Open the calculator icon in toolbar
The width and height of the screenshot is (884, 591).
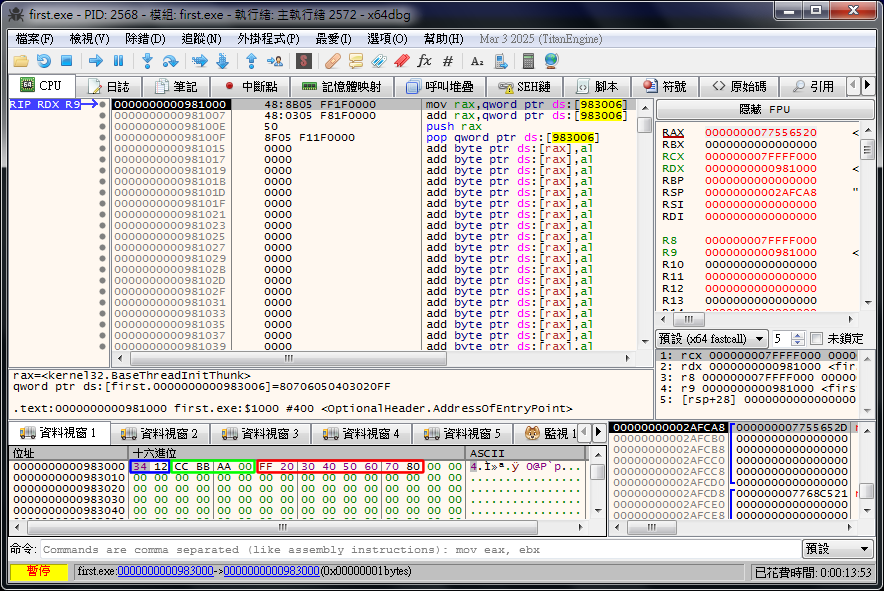528,61
